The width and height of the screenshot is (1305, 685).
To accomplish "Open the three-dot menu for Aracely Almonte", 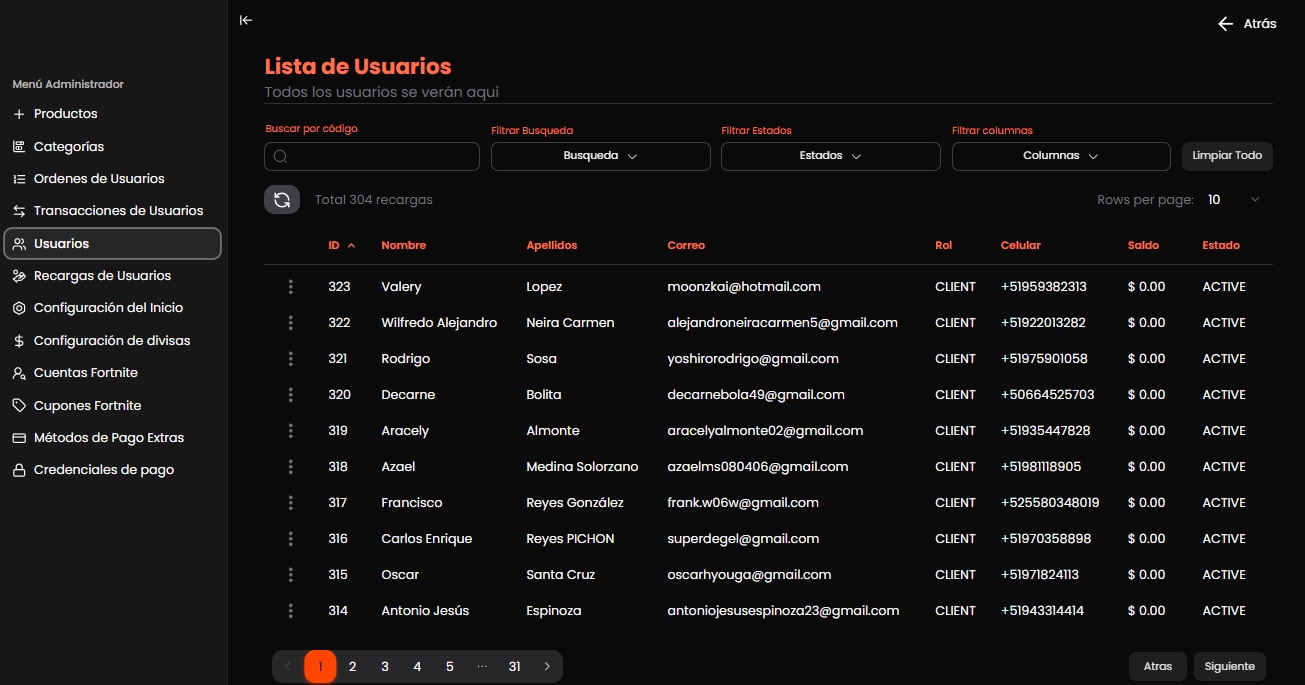I will [291, 431].
